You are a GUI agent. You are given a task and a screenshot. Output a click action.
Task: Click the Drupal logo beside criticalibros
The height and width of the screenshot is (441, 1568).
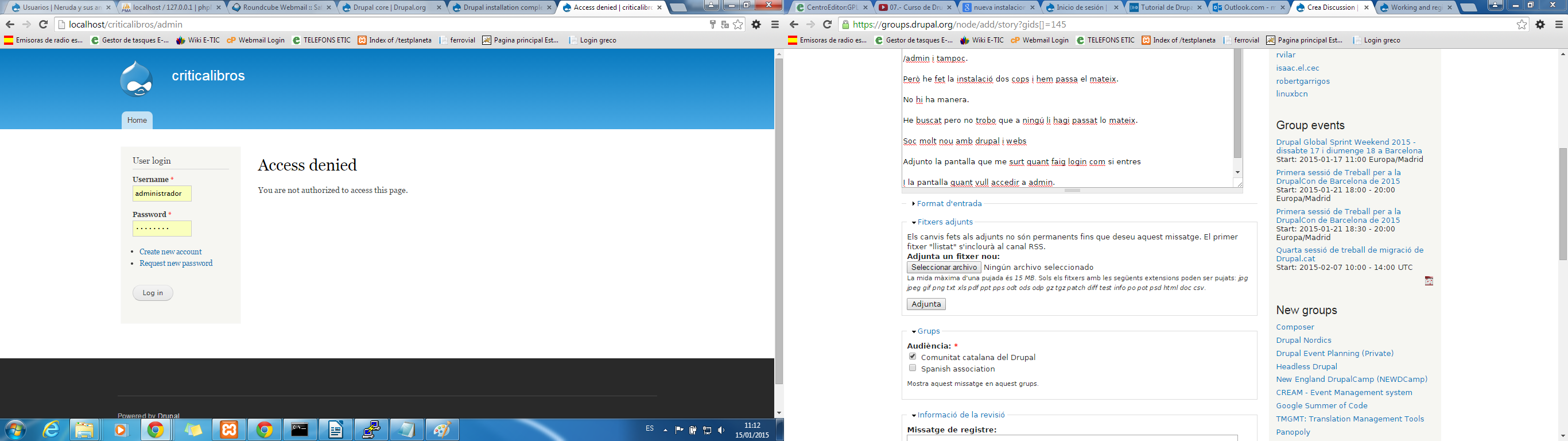click(137, 79)
